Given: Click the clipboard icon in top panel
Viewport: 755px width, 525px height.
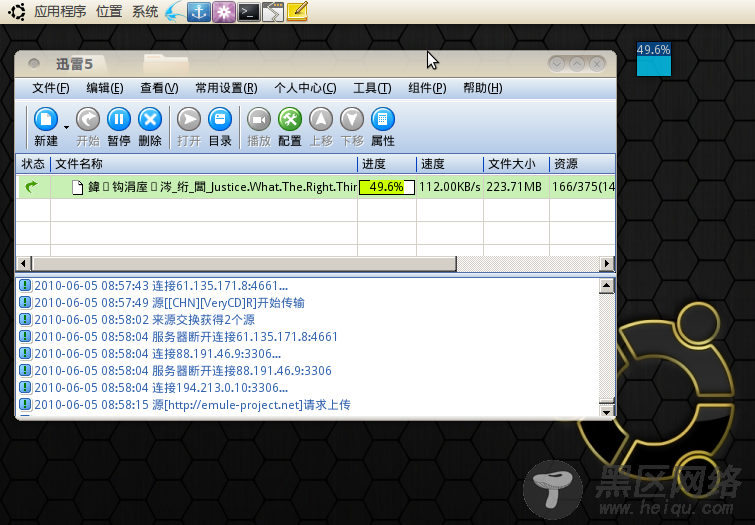Looking at the screenshot, I should [273, 12].
